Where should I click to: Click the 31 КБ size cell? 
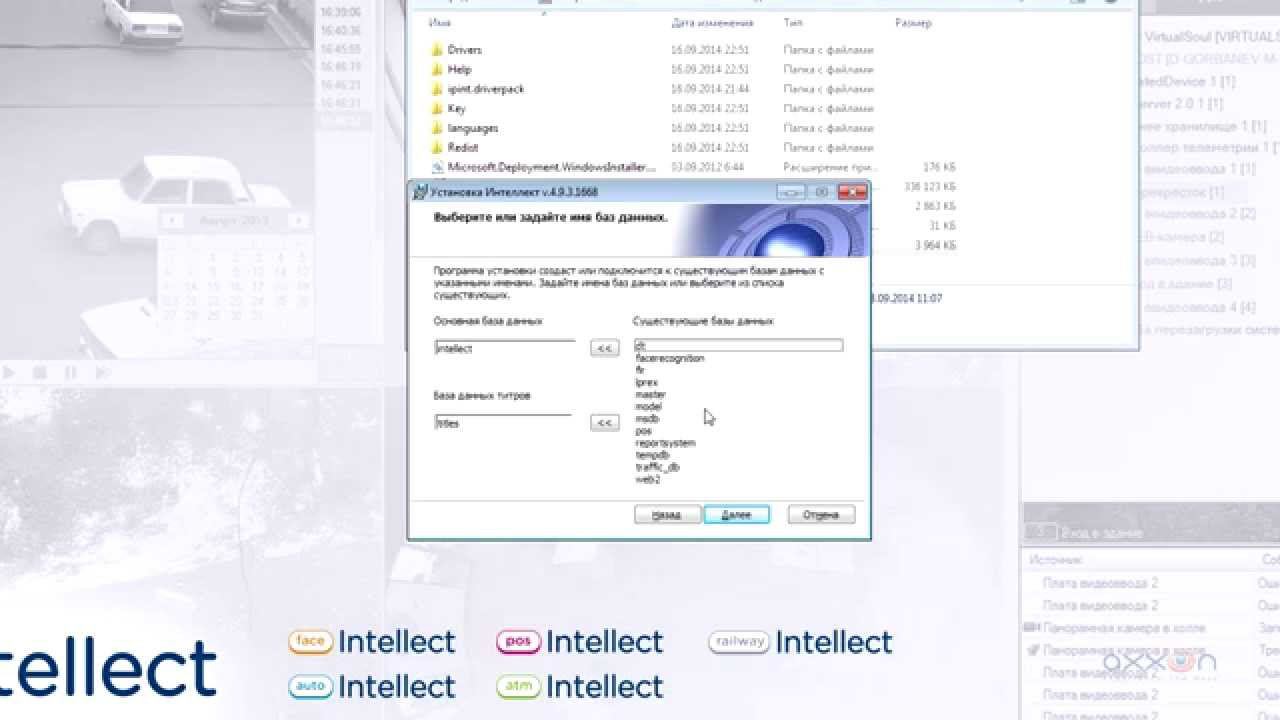pyautogui.click(x=942, y=225)
